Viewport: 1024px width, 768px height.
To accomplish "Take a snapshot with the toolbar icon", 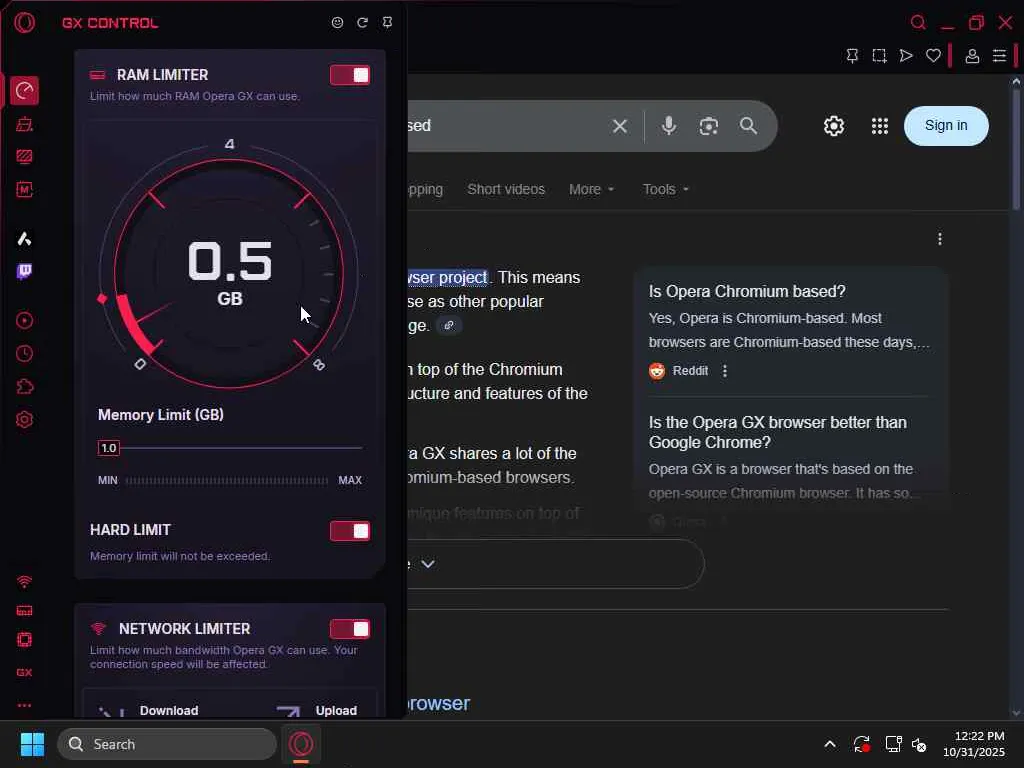I will [x=880, y=56].
